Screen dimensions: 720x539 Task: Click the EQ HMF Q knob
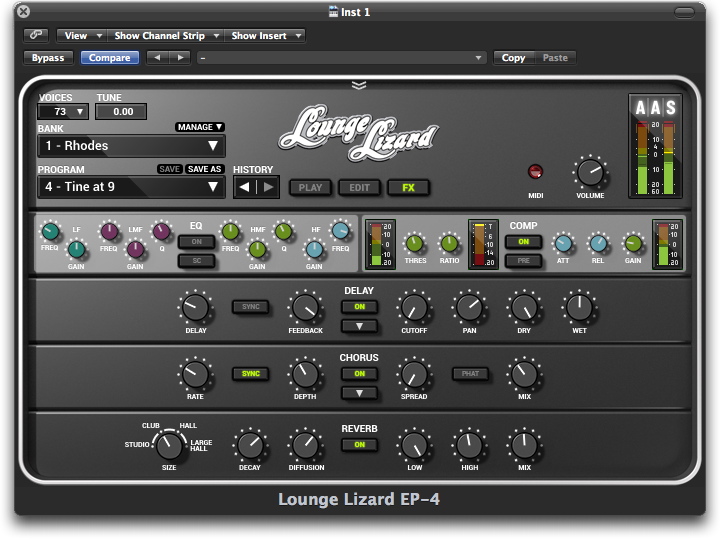283,231
